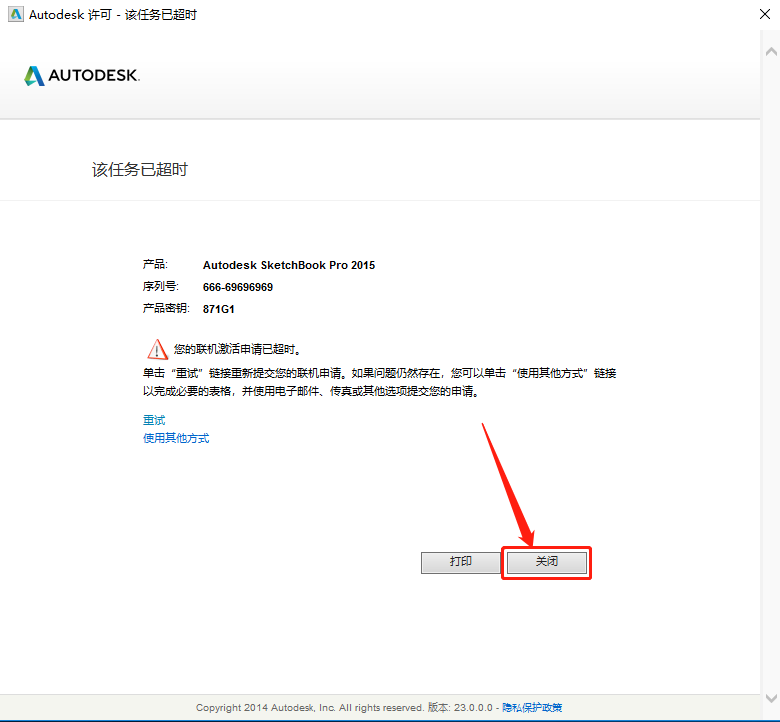Click the 您的联机激活申请已超时 message
This screenshot has width=780, height=722.
coord(237,349)
